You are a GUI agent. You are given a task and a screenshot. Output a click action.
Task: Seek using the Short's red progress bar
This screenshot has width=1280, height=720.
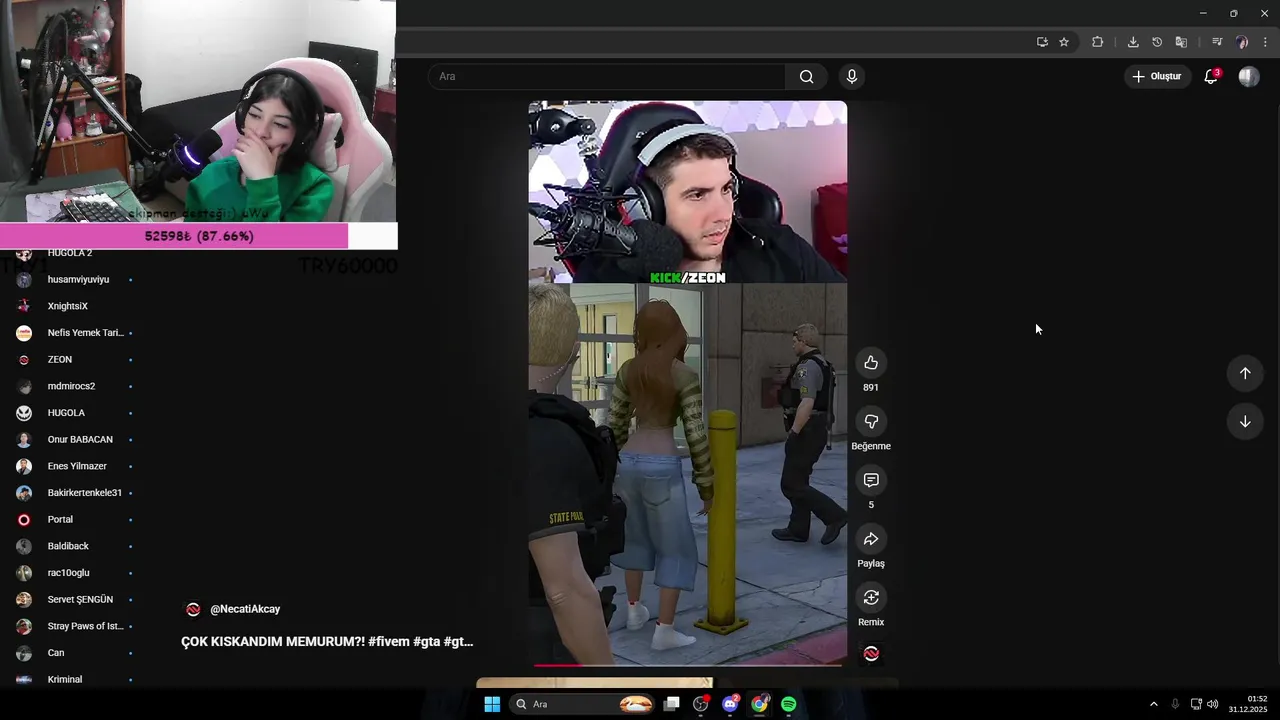point(688,665)
